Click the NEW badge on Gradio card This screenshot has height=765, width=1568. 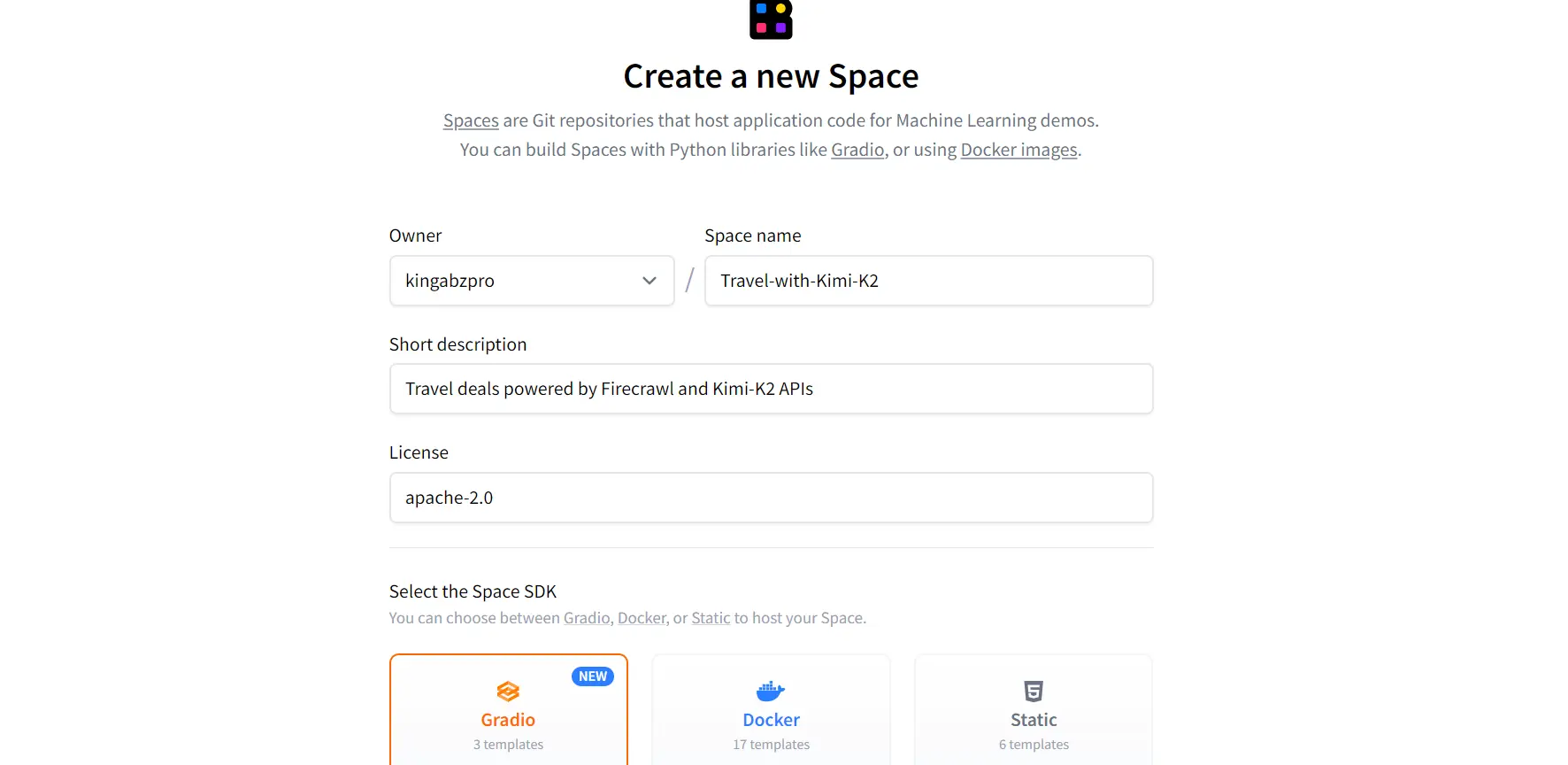[x=592, y=676]
